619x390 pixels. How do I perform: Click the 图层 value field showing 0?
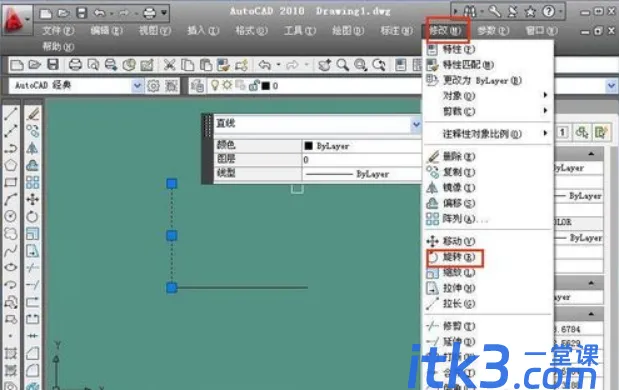coord(362,159)
